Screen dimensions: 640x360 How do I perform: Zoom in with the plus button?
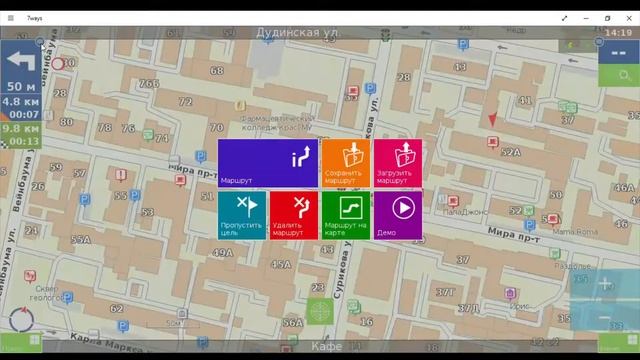click(x=605, y=284)
